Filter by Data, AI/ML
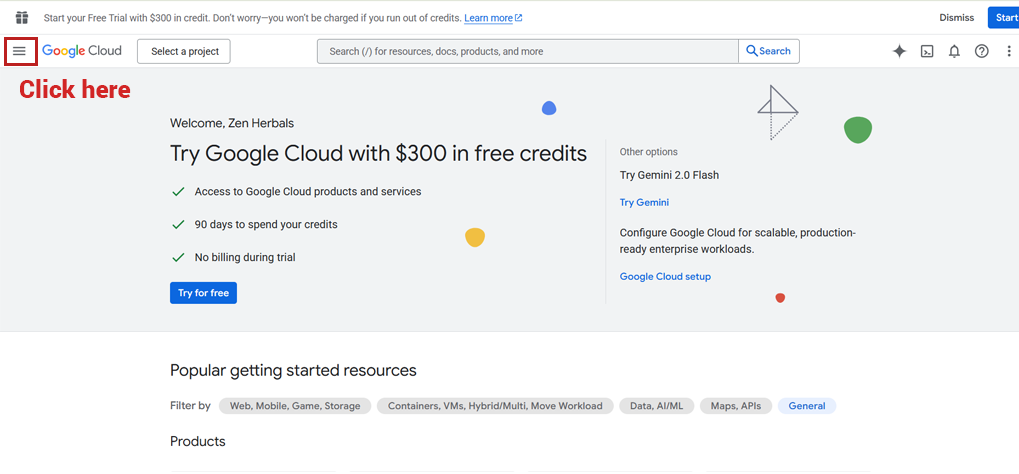This screenshot has width=1019, height=474. point(656,406)
